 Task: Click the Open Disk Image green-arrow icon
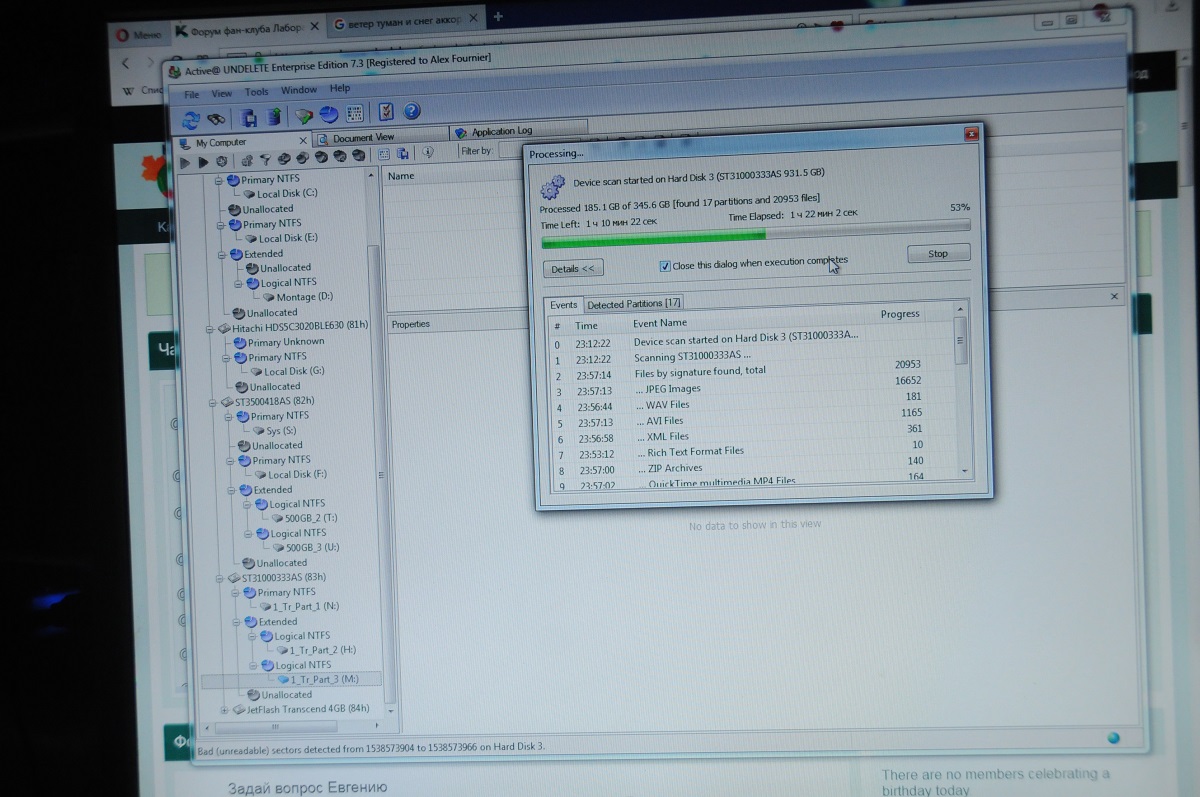[274, 116]
